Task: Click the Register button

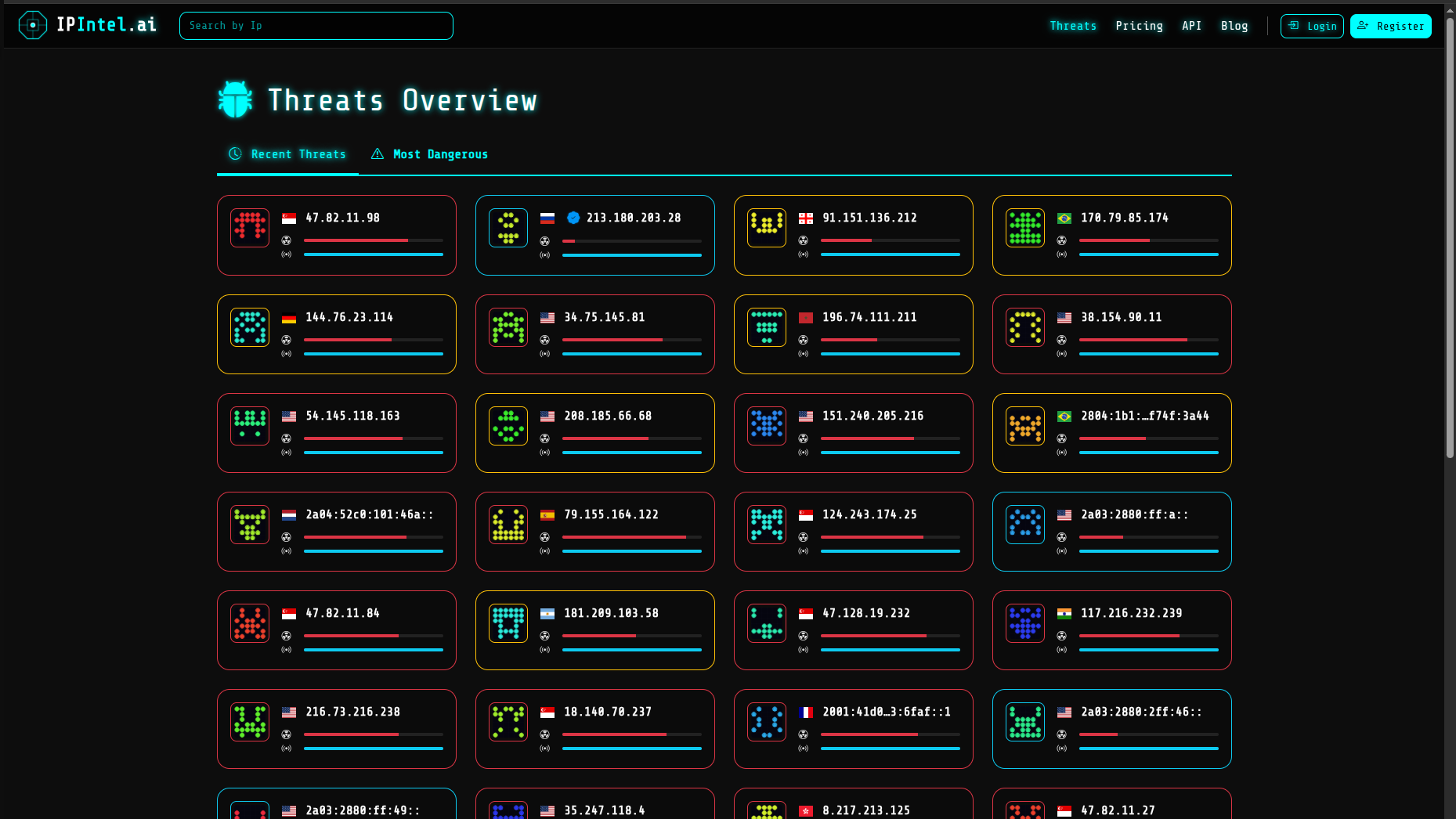Action: (1391, 26)
